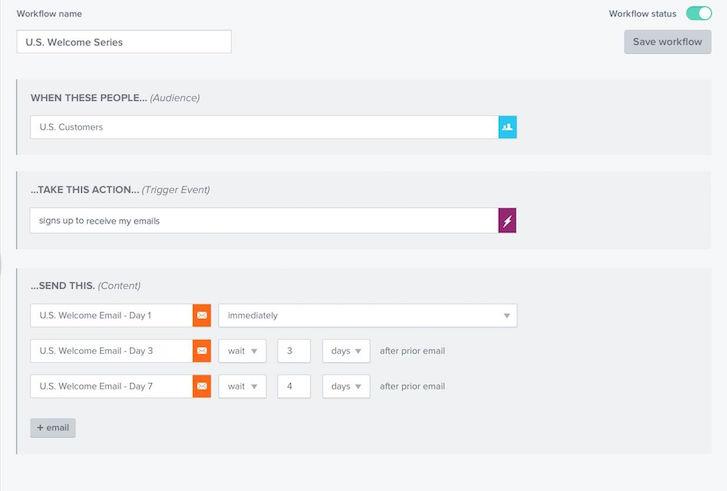Add another email with the + email button
727x491 pixels.
tap(53, 428)
